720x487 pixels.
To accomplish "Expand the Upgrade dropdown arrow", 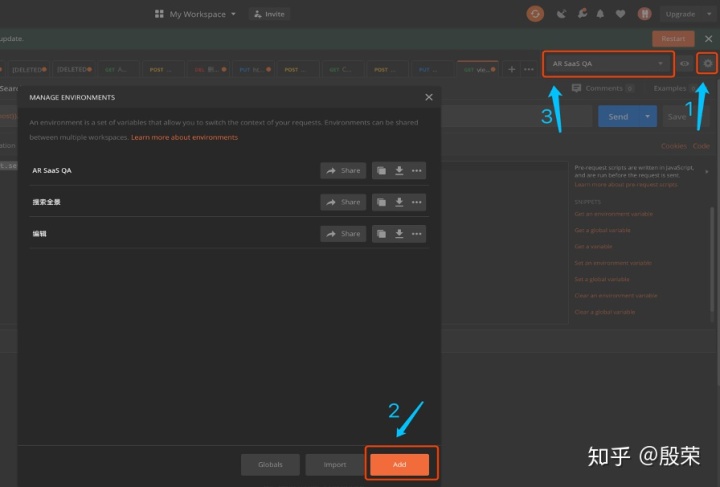I will (709, 14).
